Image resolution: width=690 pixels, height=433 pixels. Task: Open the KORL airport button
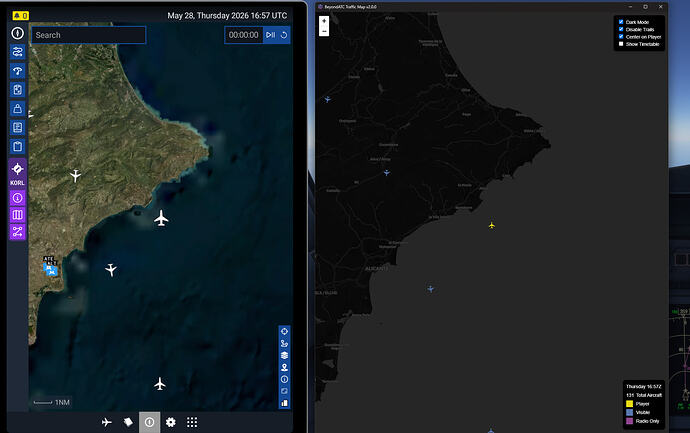[18, 173]
